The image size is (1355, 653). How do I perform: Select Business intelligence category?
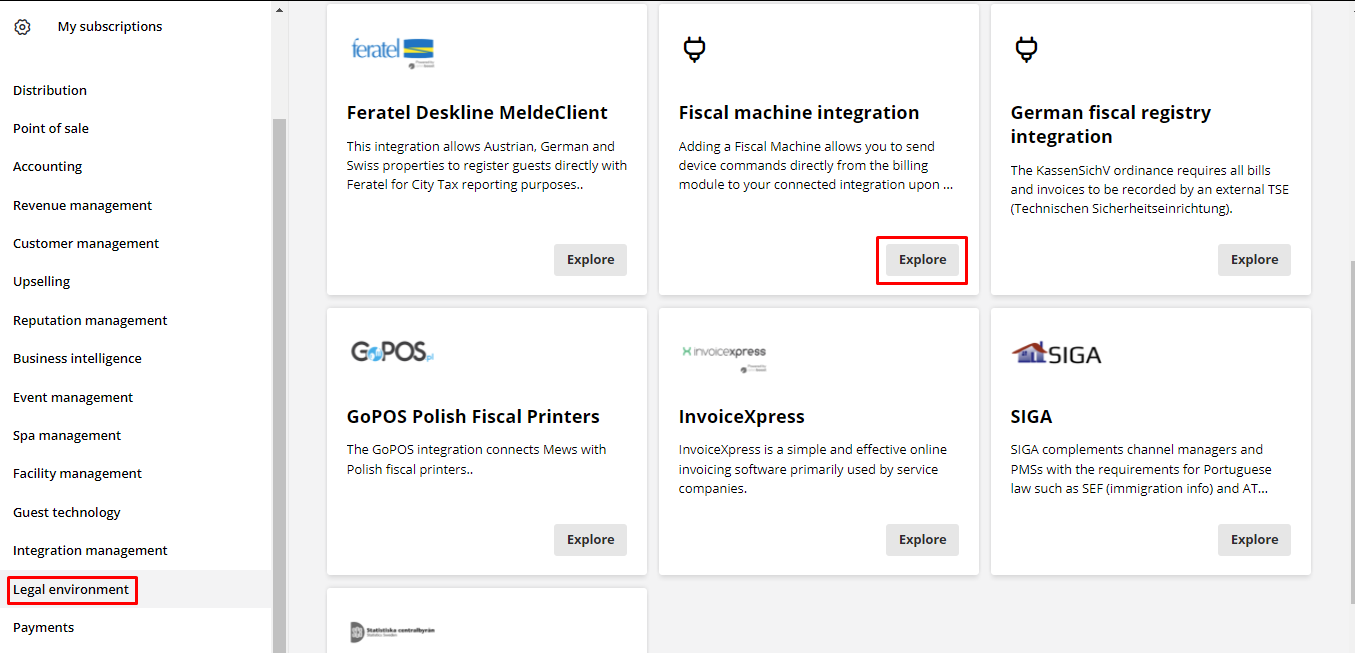pyautogui.click(x=77, y=358)
